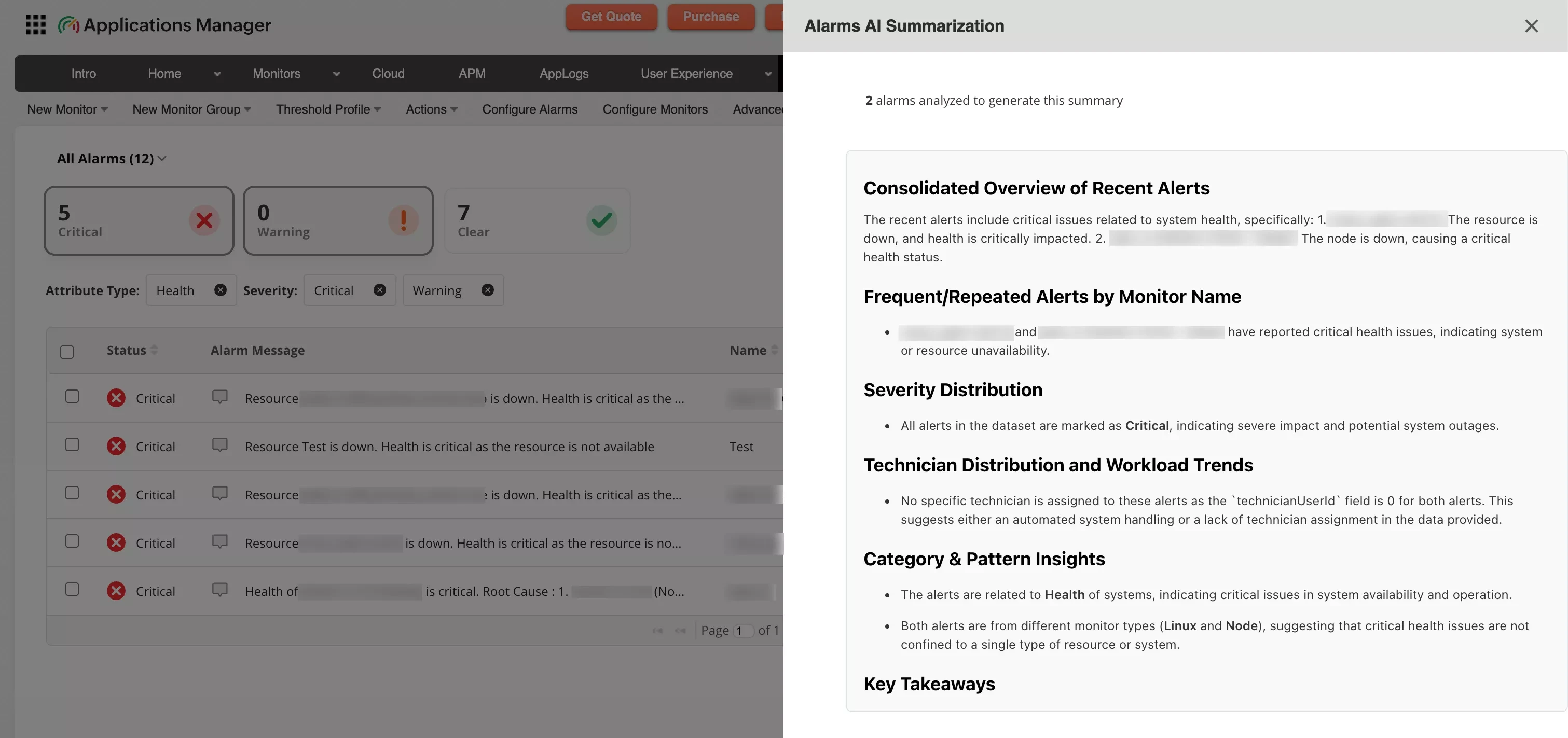Open the AppLogs tab
The width and height of the screenshot is (1568, 738).
pos(563,74)
